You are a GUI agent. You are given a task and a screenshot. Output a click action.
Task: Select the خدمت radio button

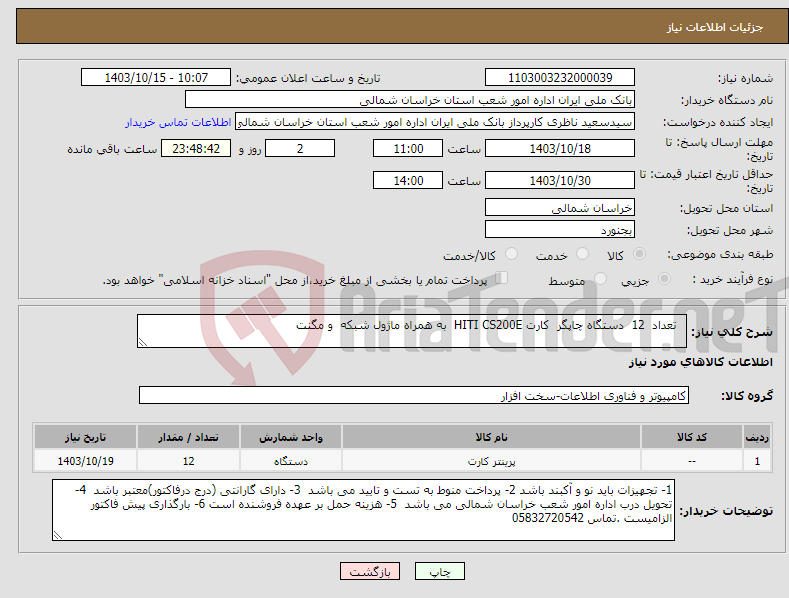point(582,254)
